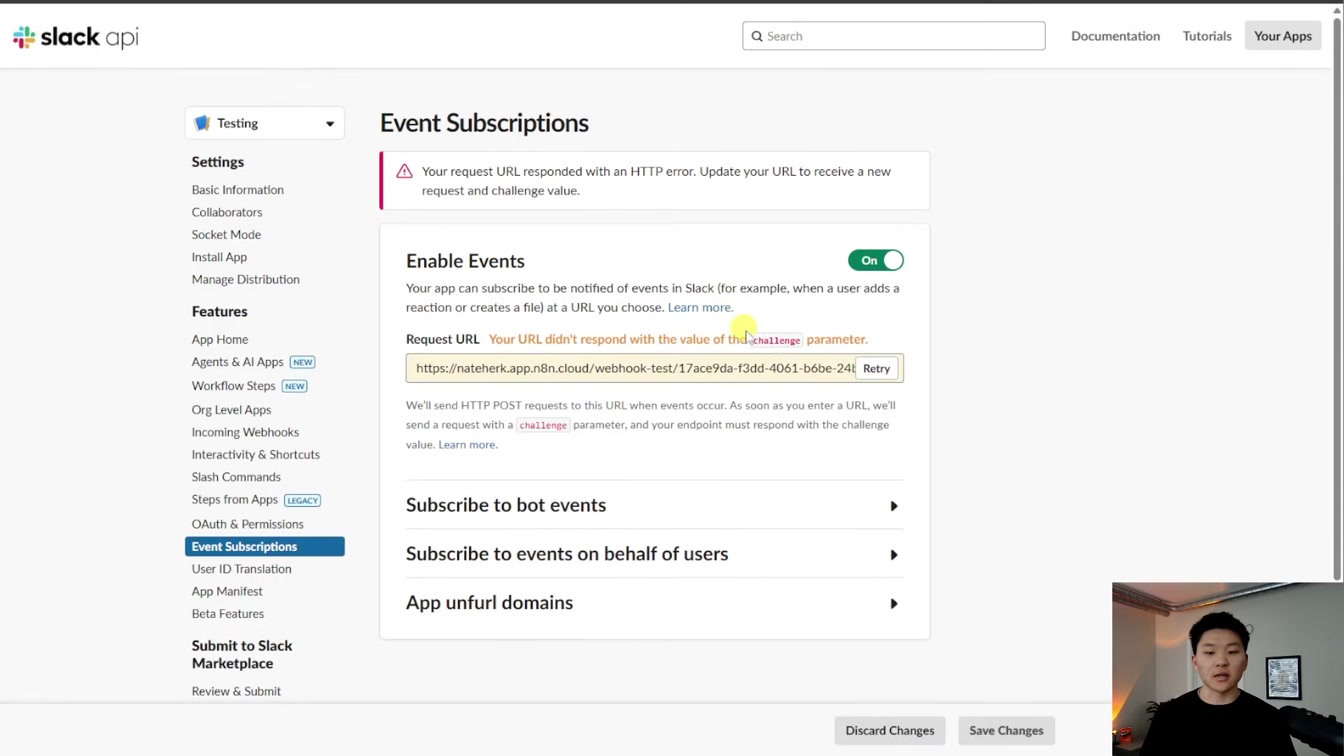
Task: Open Collaborators settings page
Action: pyautogui.click(x=227, y=212)
